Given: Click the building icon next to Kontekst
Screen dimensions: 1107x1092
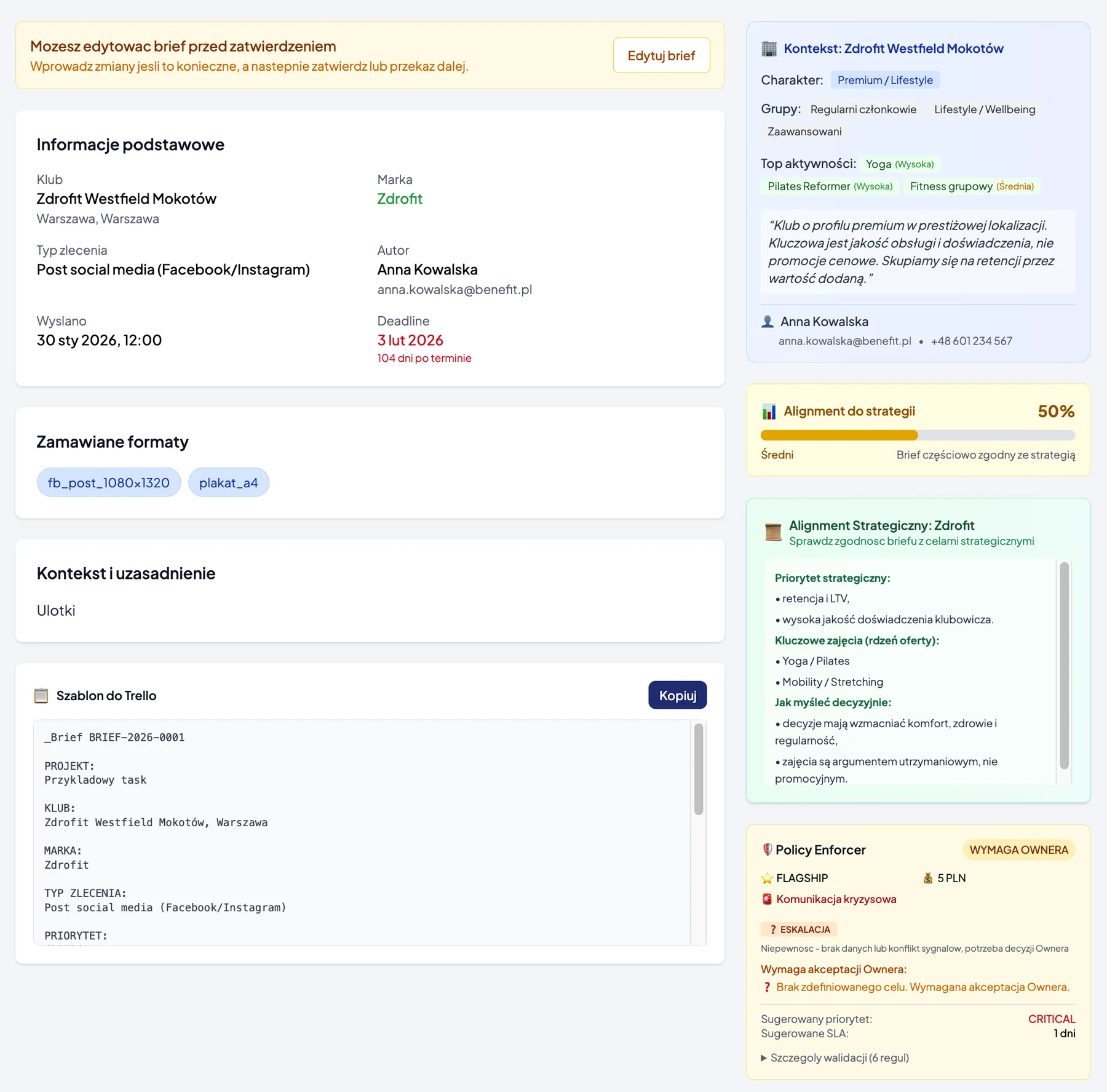Looking at the screenshot, I should [x=769, y=49].
